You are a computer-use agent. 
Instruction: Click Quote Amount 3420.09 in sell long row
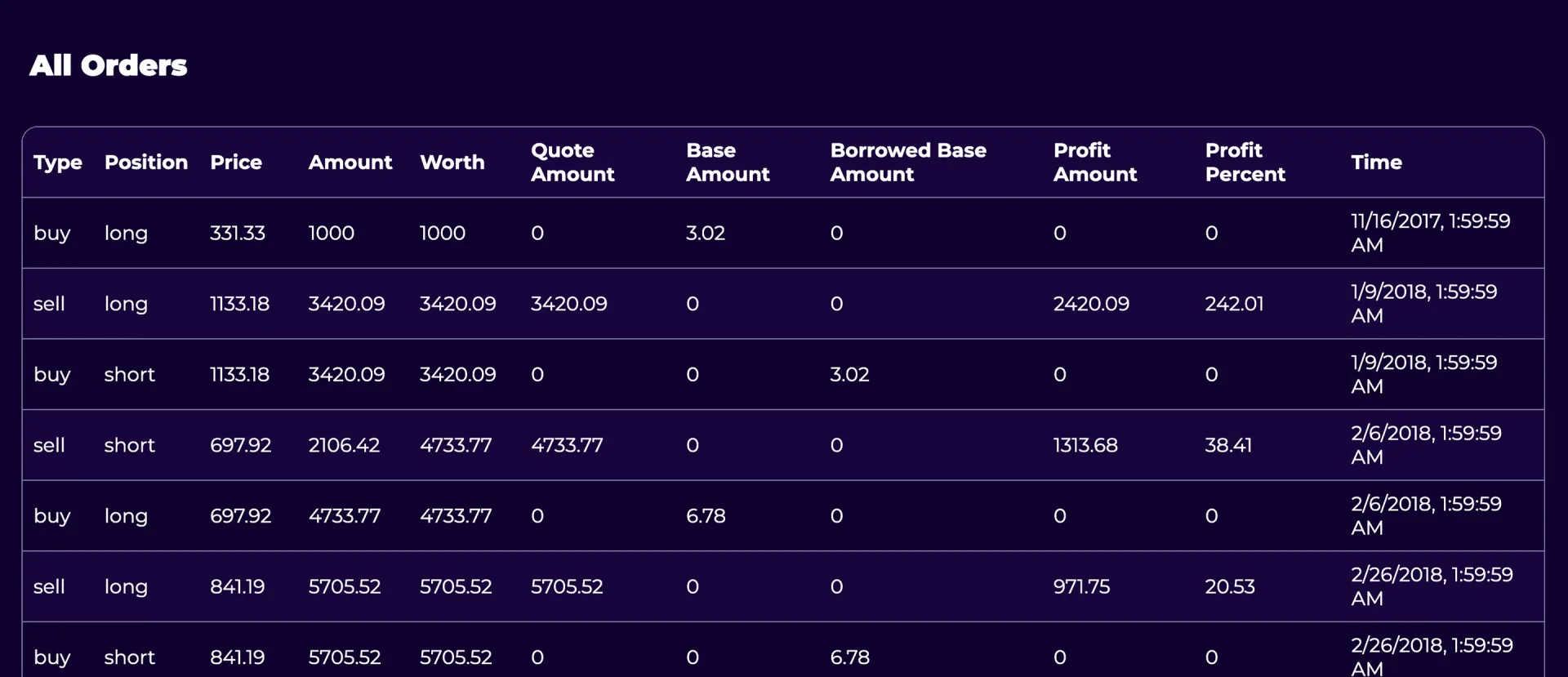(569, 304)
